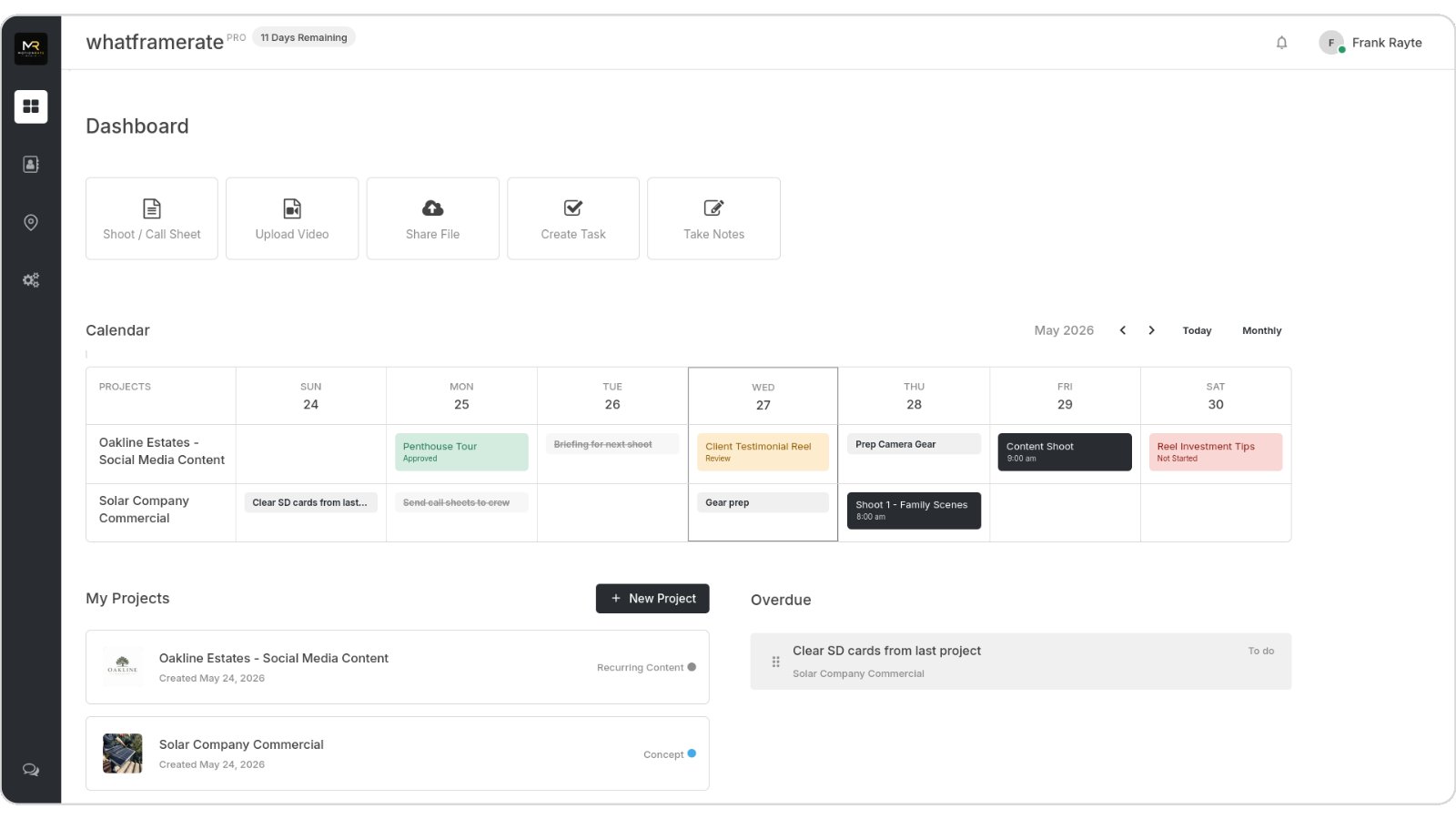Click the MR logo in sidebar

click(31, 48)
